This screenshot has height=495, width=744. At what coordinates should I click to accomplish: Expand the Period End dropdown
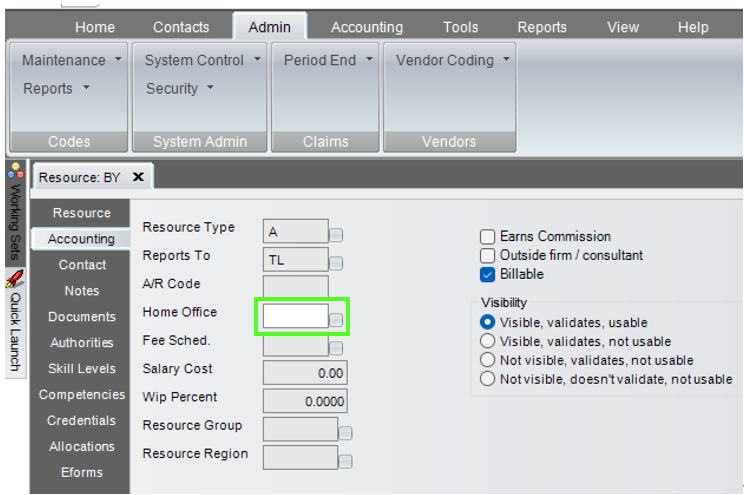coord(327,61)
